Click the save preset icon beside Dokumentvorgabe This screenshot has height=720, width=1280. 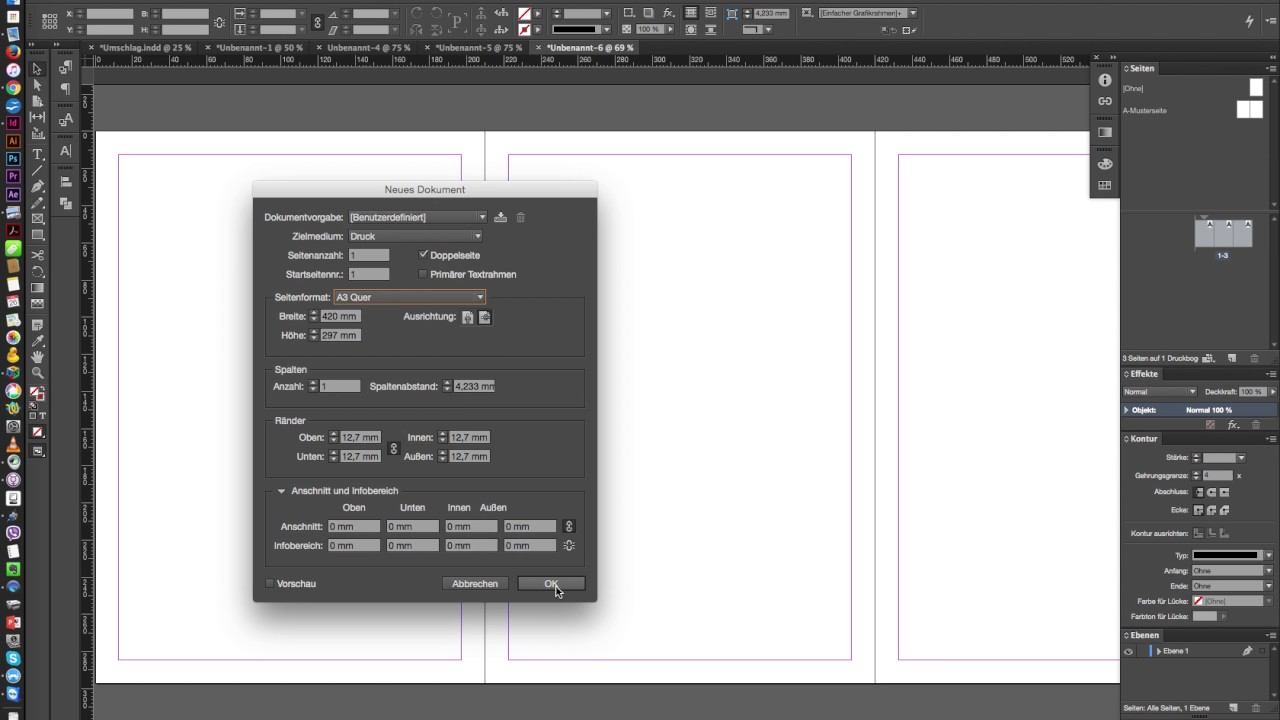coord(501,217)
